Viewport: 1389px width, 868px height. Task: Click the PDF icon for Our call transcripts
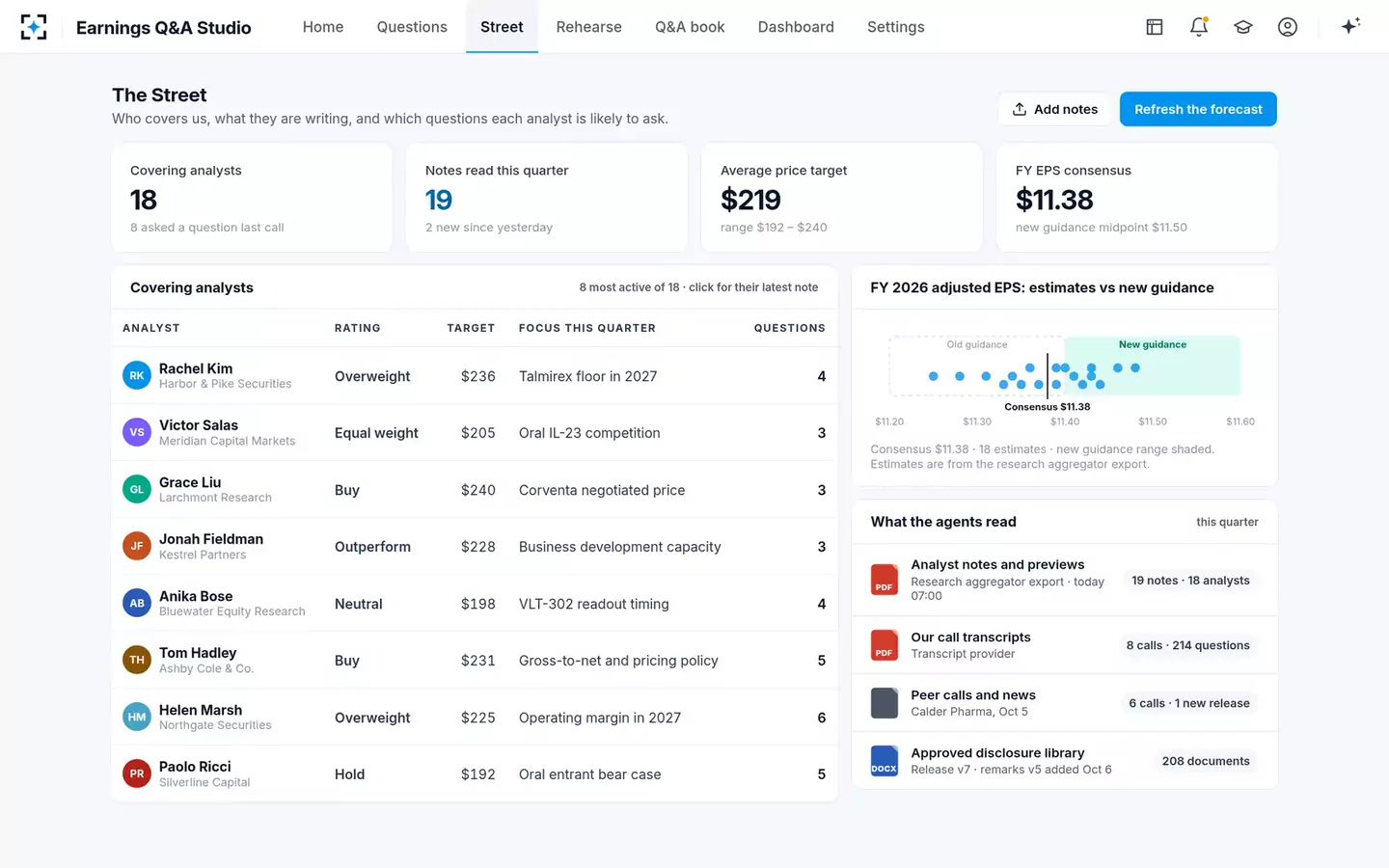[885, 645]
